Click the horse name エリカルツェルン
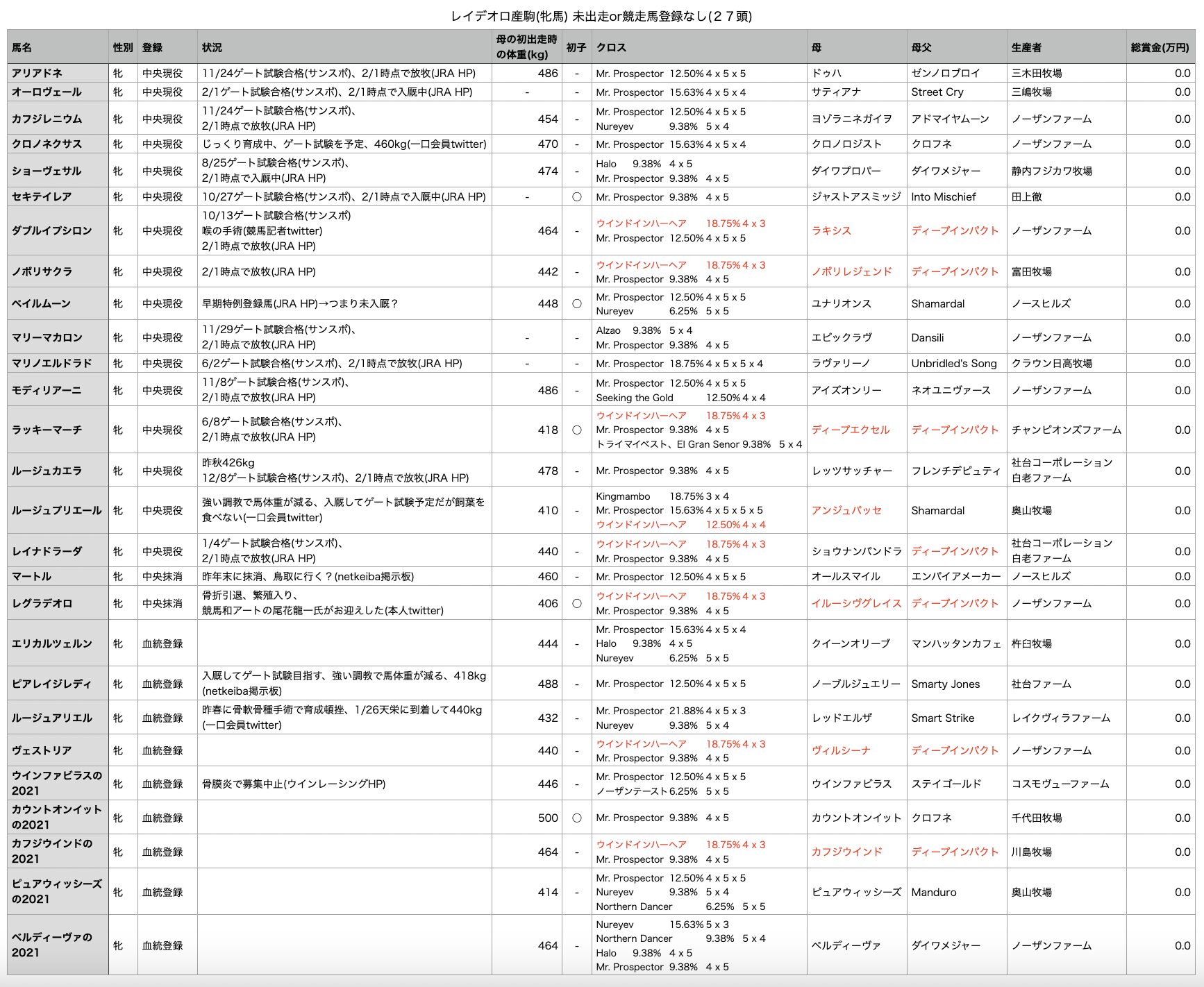The width and height of the screenshot is (1204, 987). (51, 643)
